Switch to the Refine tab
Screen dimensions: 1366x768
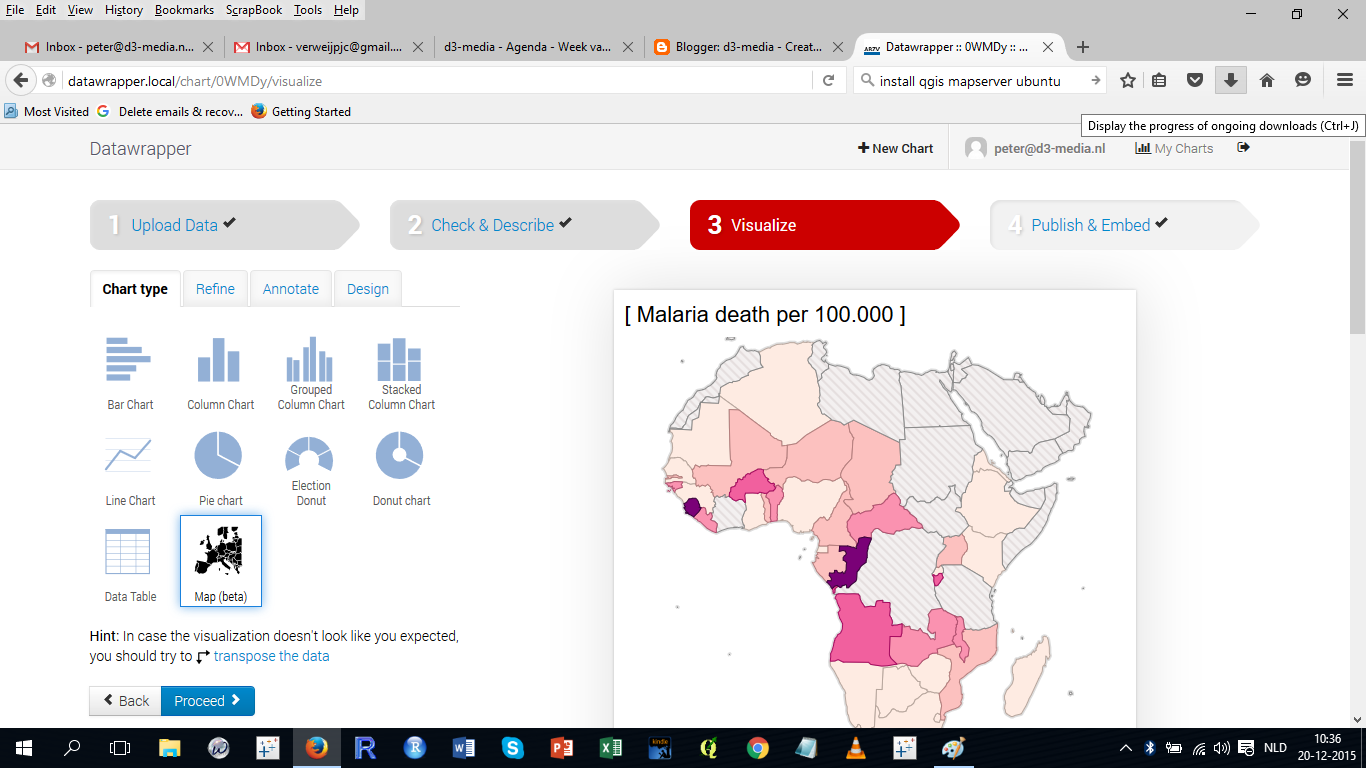[215, 288]
